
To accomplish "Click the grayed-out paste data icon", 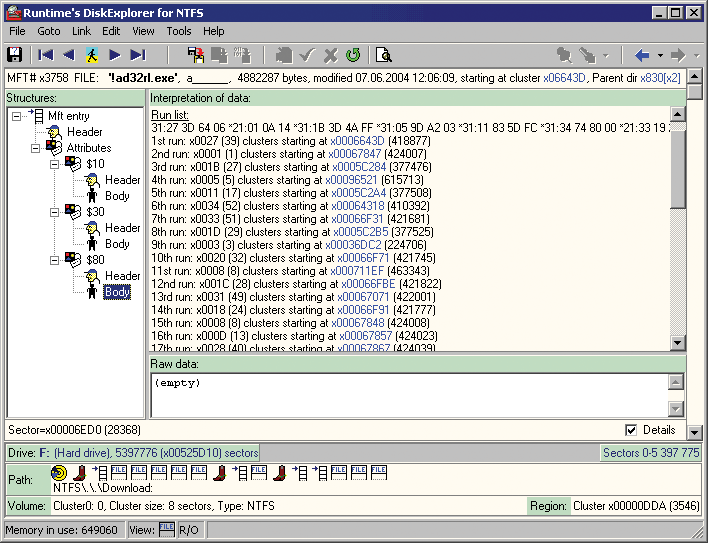I will point(242,55).
